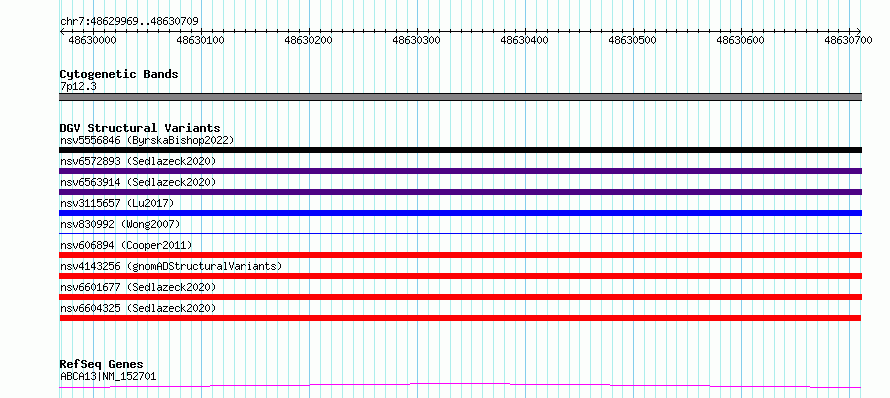Click the blue nsv3115657 variant bar

(460, 213)
